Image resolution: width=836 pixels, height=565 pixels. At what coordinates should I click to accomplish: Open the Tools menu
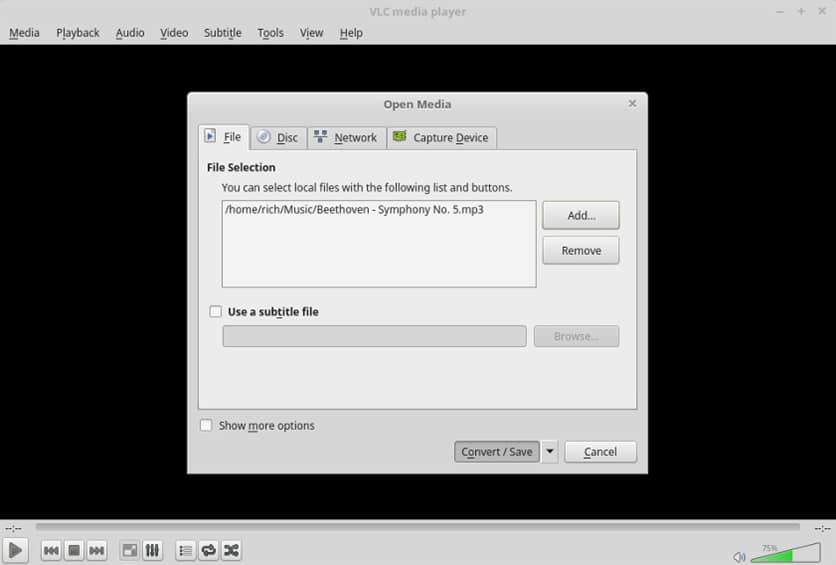click(x=270, y=33)
